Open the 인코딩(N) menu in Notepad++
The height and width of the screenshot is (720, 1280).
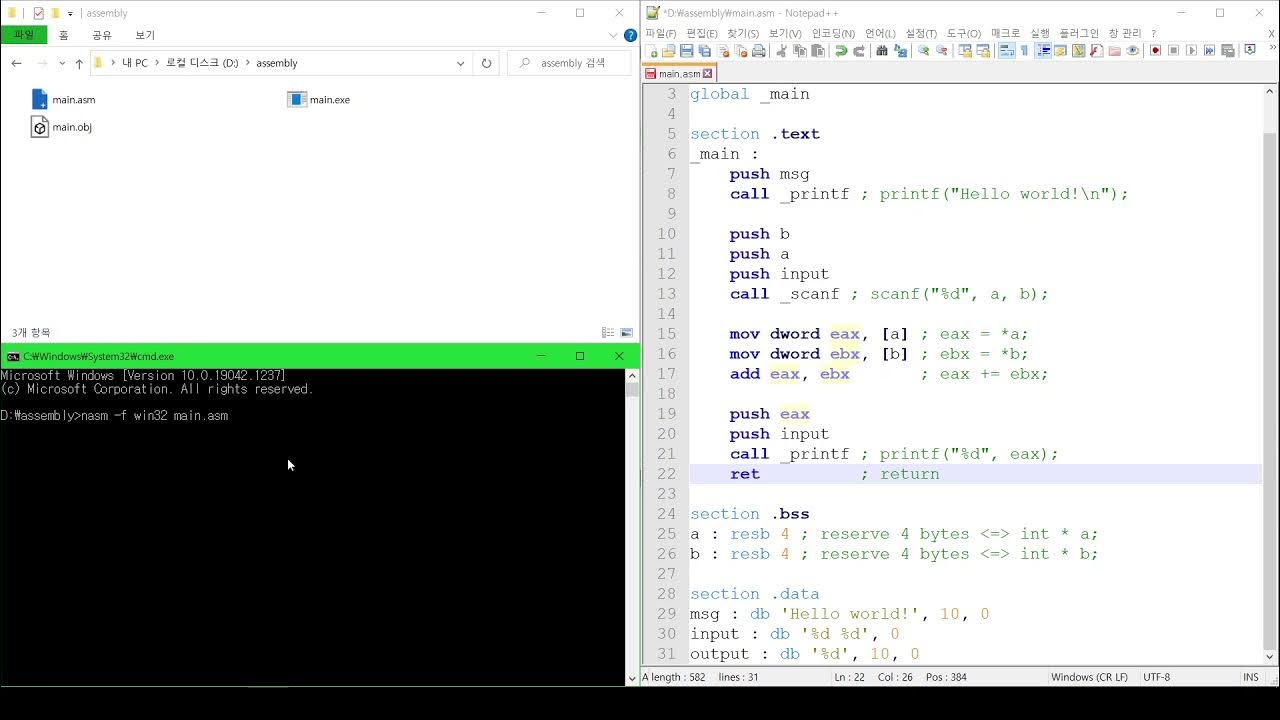[x=833, y=33]
